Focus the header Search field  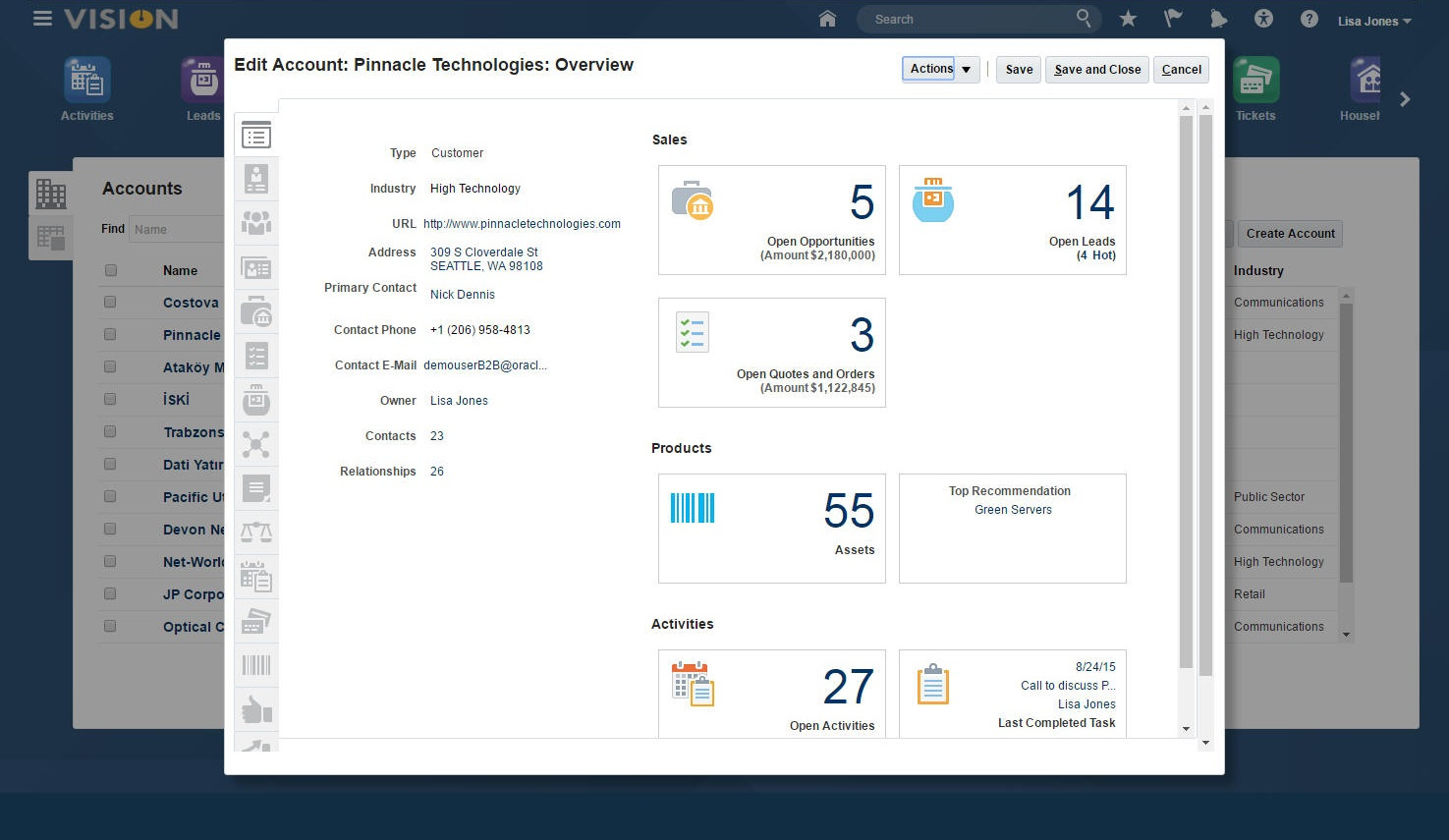978,19
